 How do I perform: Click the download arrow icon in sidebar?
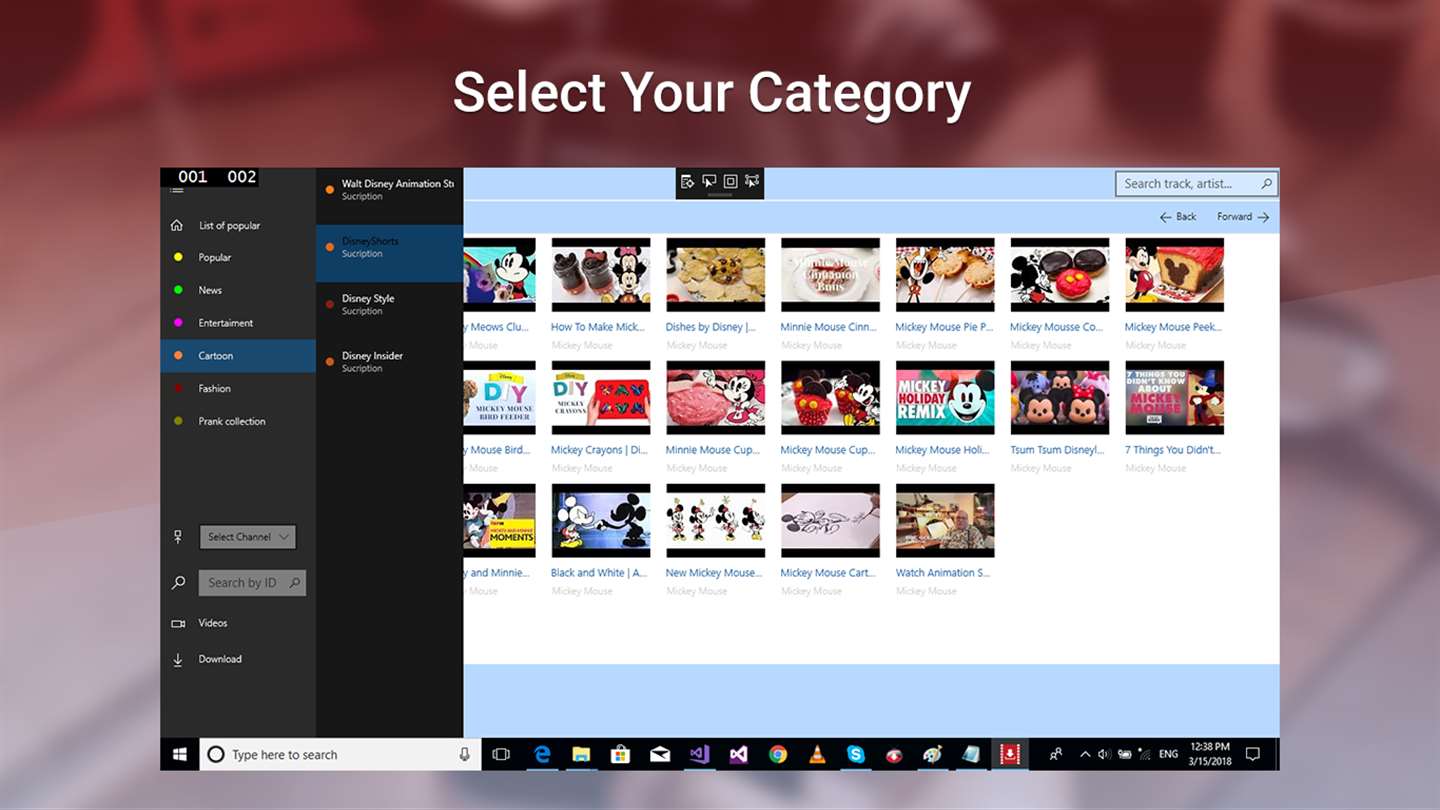click(x=178, y=659)
